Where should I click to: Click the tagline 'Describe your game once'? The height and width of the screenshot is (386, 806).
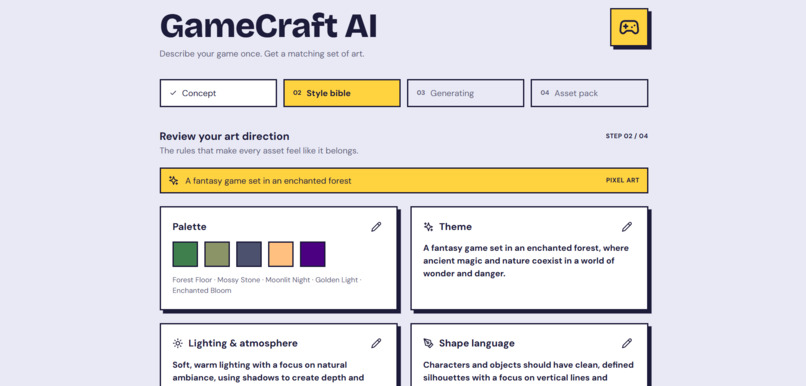[262, 53]
